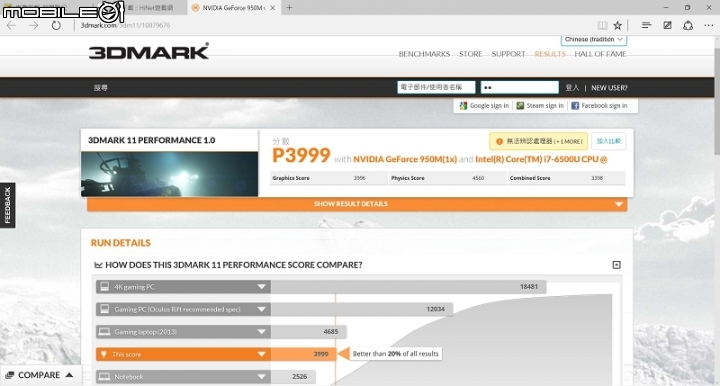Open the web note pen icon
The width and height of the screenshot is (720, 386).
pyautogui.click(x=667, y=25)
